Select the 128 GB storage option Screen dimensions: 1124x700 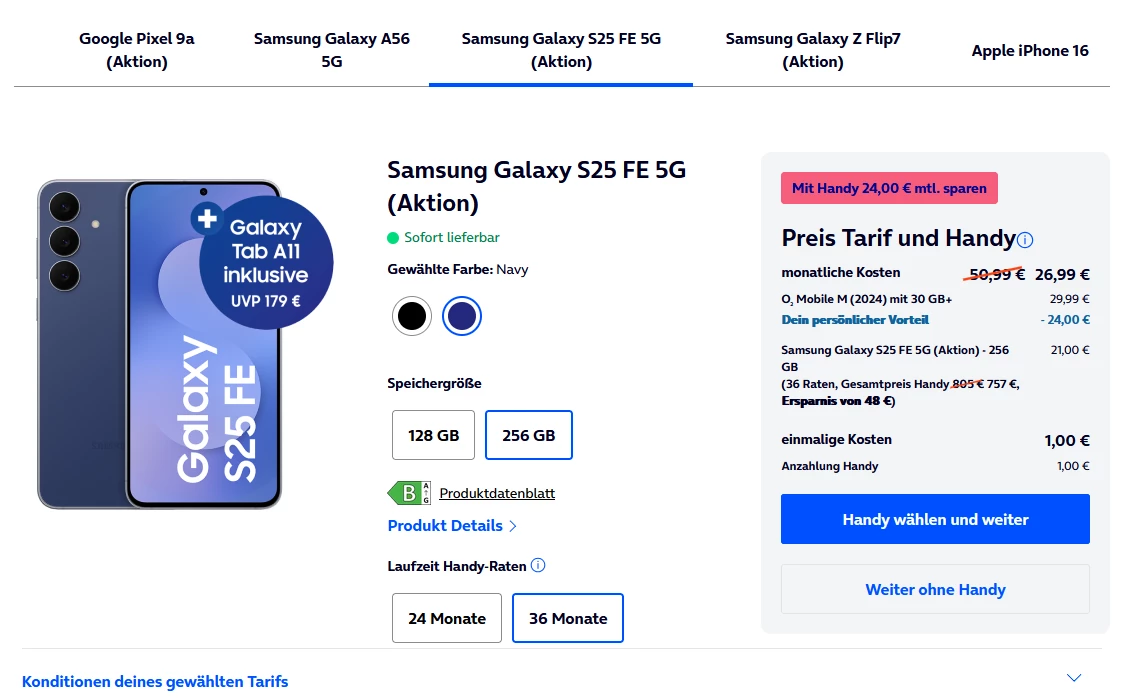tap(433, 435)
